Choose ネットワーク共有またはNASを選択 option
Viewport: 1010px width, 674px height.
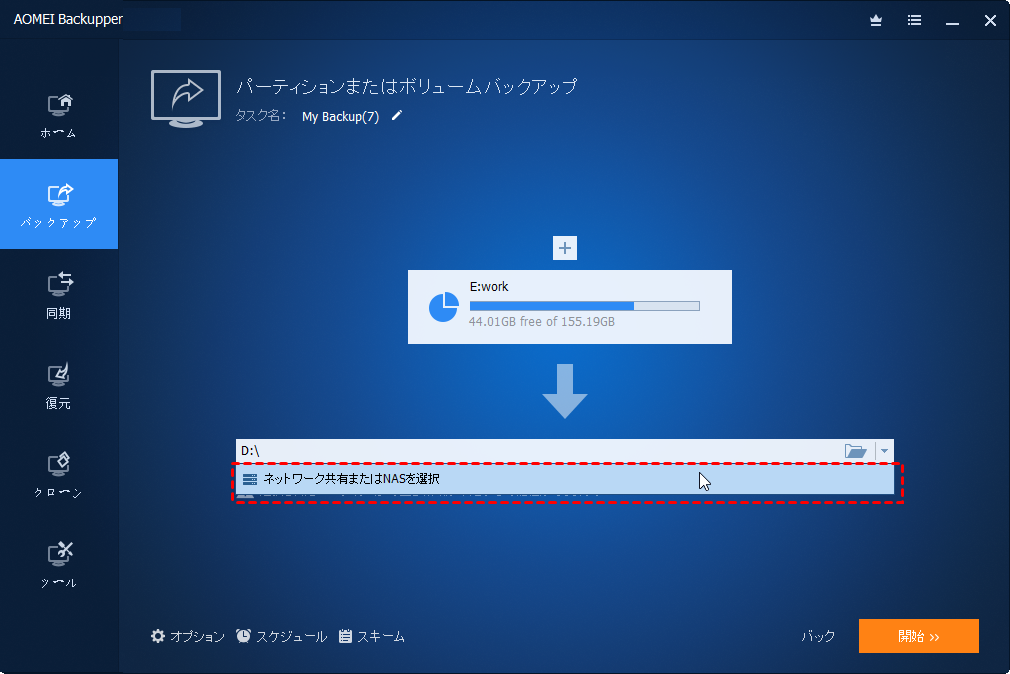[565, 479]
